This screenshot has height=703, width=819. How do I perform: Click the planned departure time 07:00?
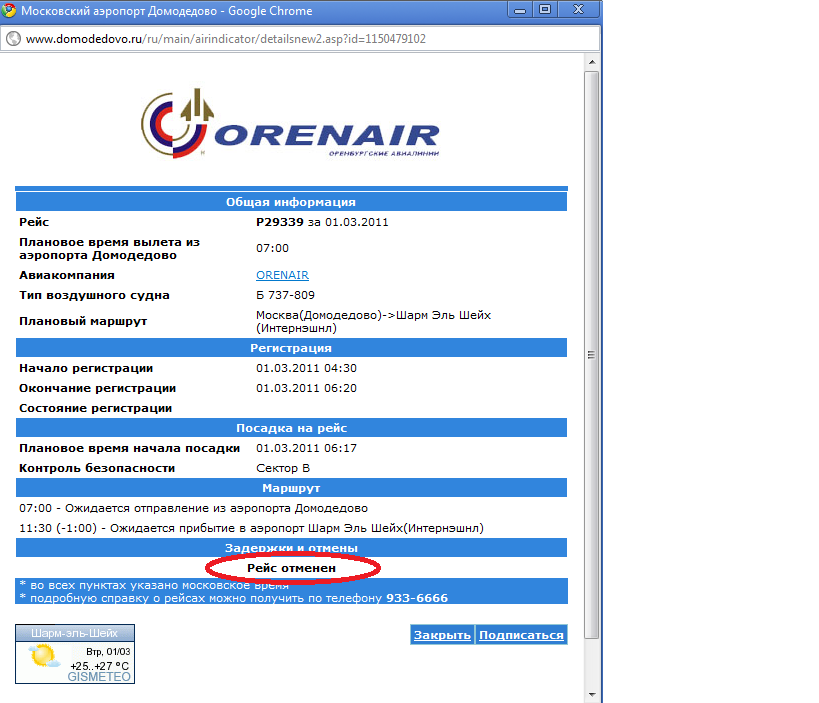(x=272, y=248)
